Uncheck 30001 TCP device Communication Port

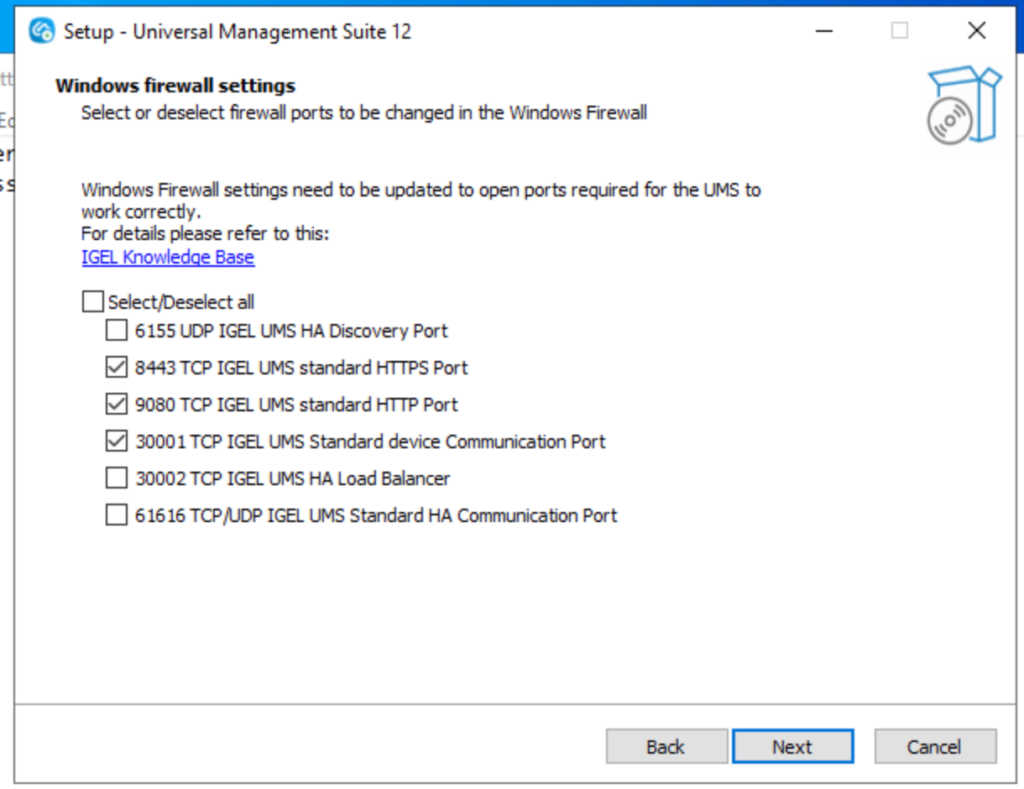click(x=117, y=441)
